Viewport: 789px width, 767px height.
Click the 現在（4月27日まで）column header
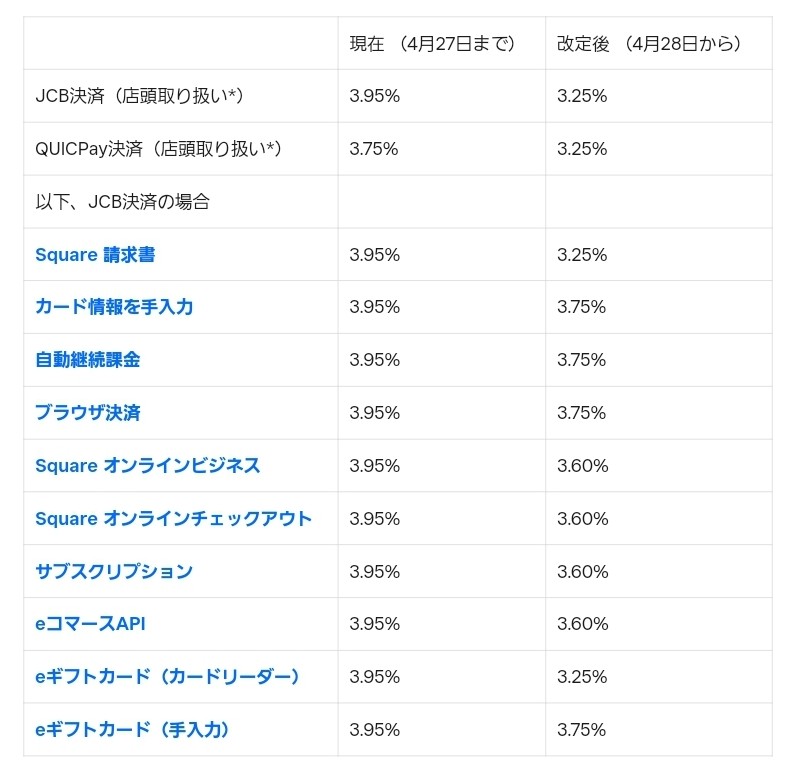(x=432, y=44)
